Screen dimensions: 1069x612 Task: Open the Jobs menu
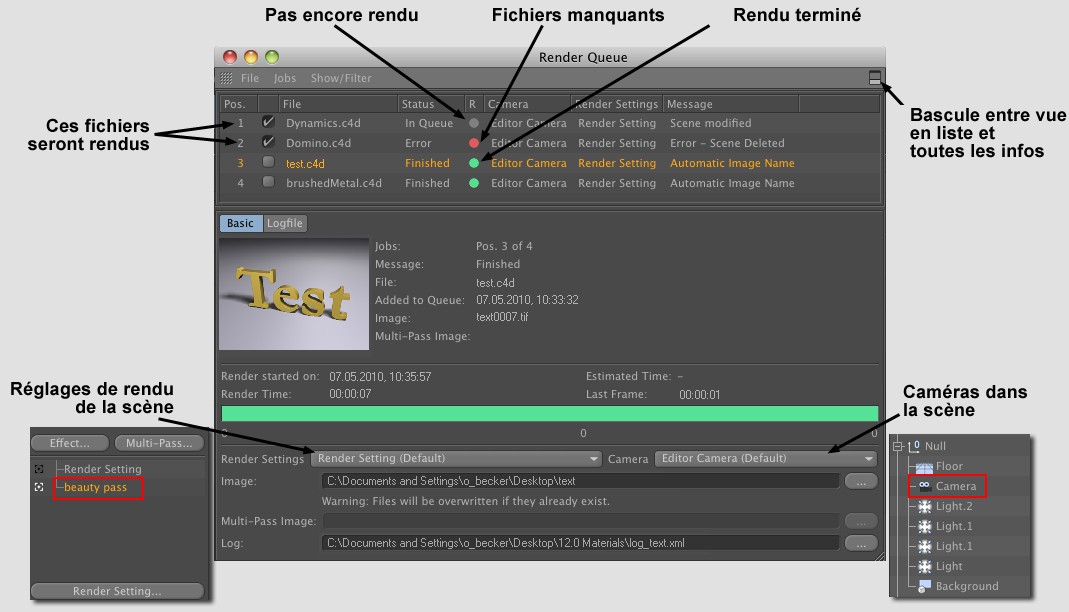[x=285, y=78]
